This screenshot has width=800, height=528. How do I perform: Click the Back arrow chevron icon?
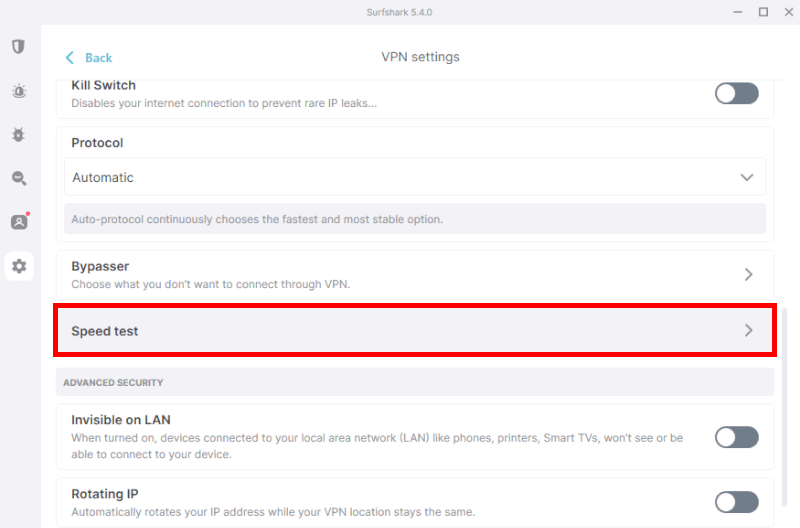coord(70,58)
